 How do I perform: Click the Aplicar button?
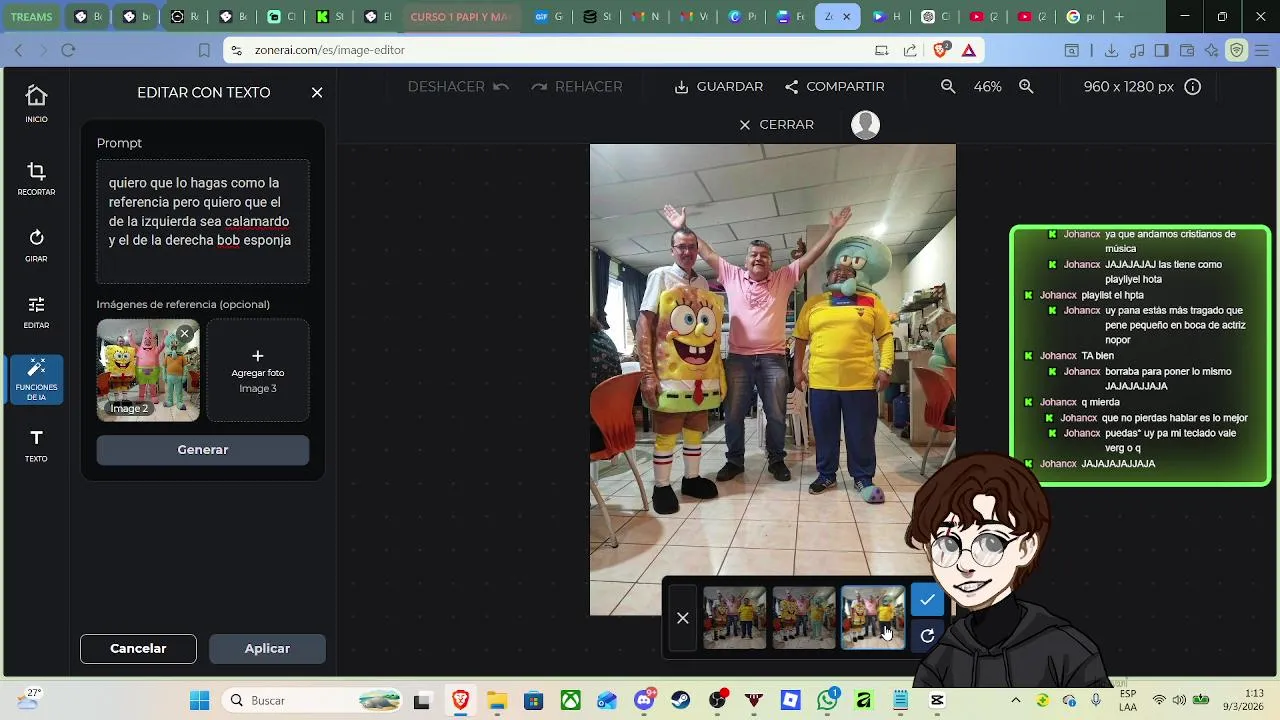tap(267, 648)
